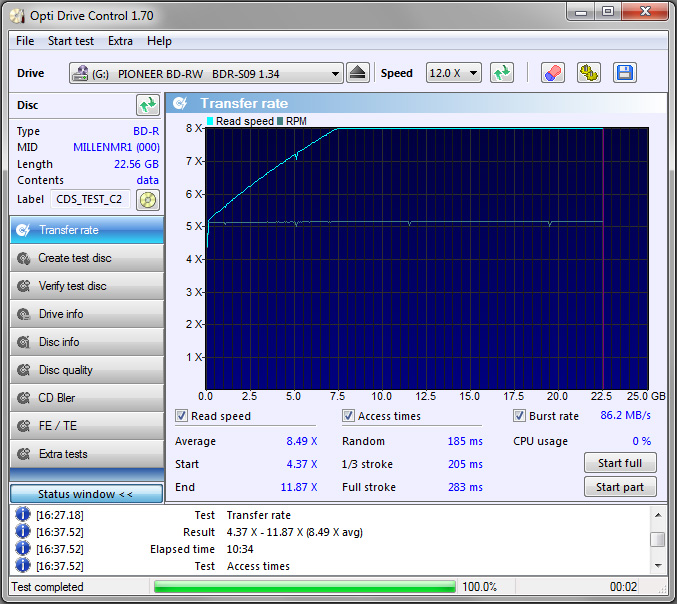Click the disc label icon beside CDS_TEST_C2
677x604 pixels.
[148, 199]
